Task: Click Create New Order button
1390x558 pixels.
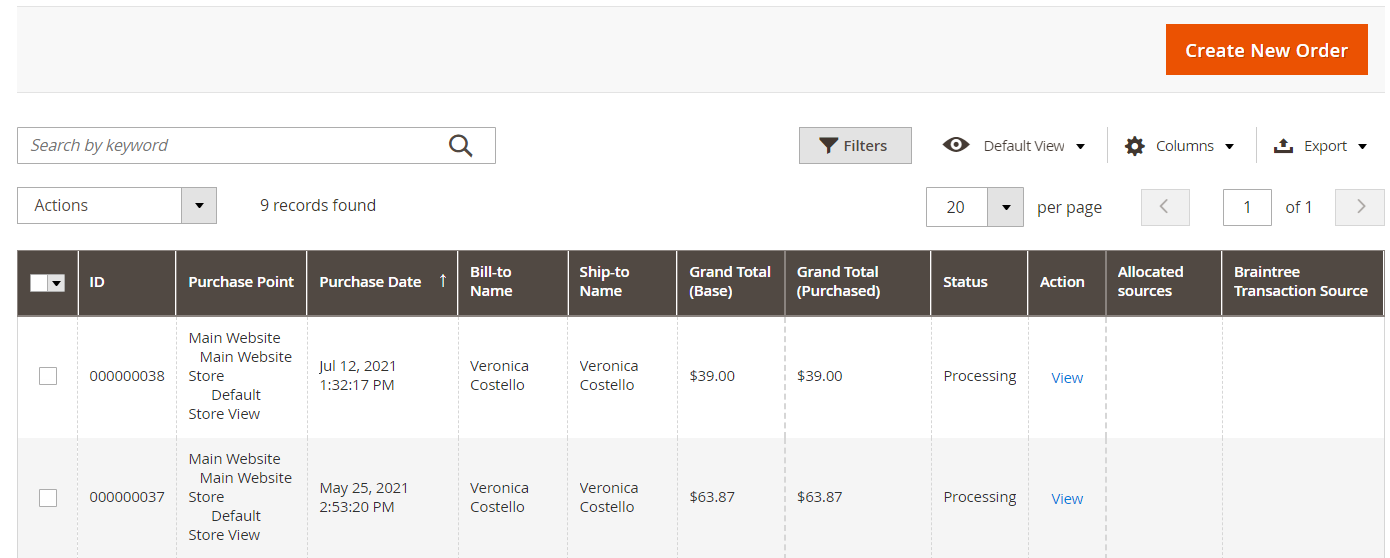Action: (1266, 50)
